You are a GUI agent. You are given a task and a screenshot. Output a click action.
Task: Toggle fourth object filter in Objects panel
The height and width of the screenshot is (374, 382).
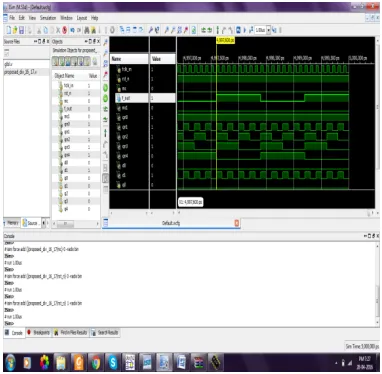[74, 61]
